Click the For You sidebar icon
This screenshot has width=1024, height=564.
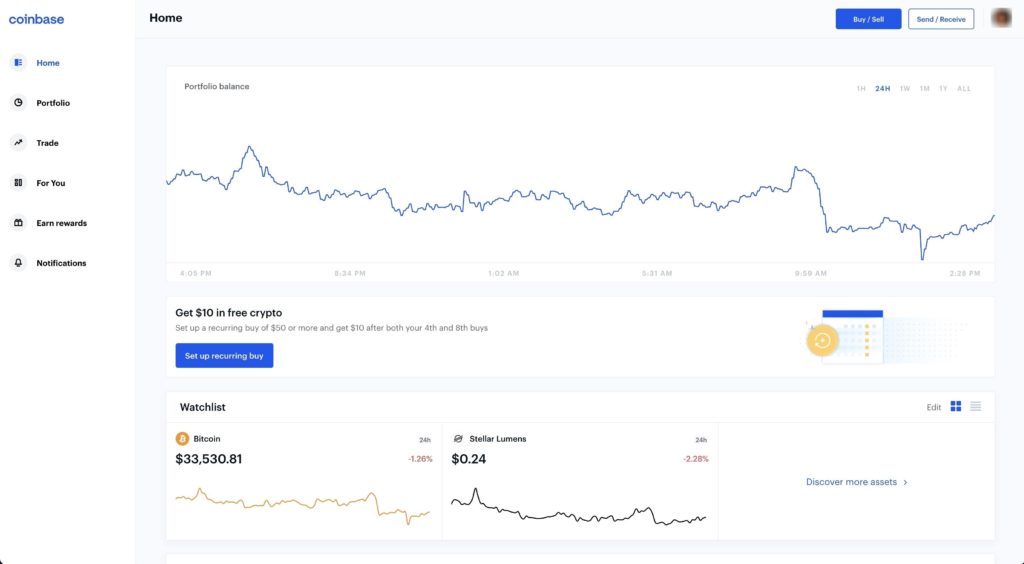18,183
